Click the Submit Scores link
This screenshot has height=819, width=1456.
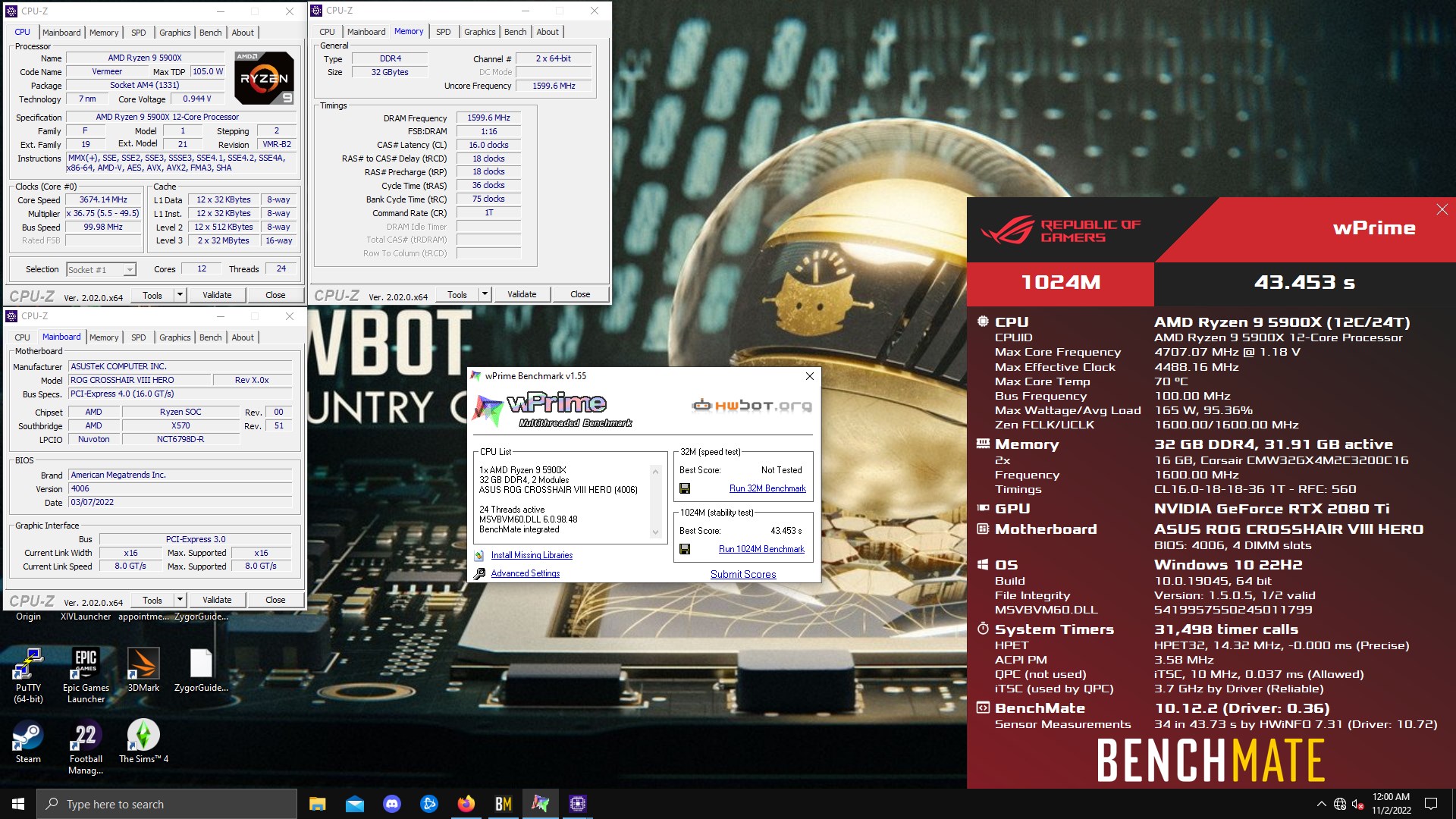pos(743,575)
